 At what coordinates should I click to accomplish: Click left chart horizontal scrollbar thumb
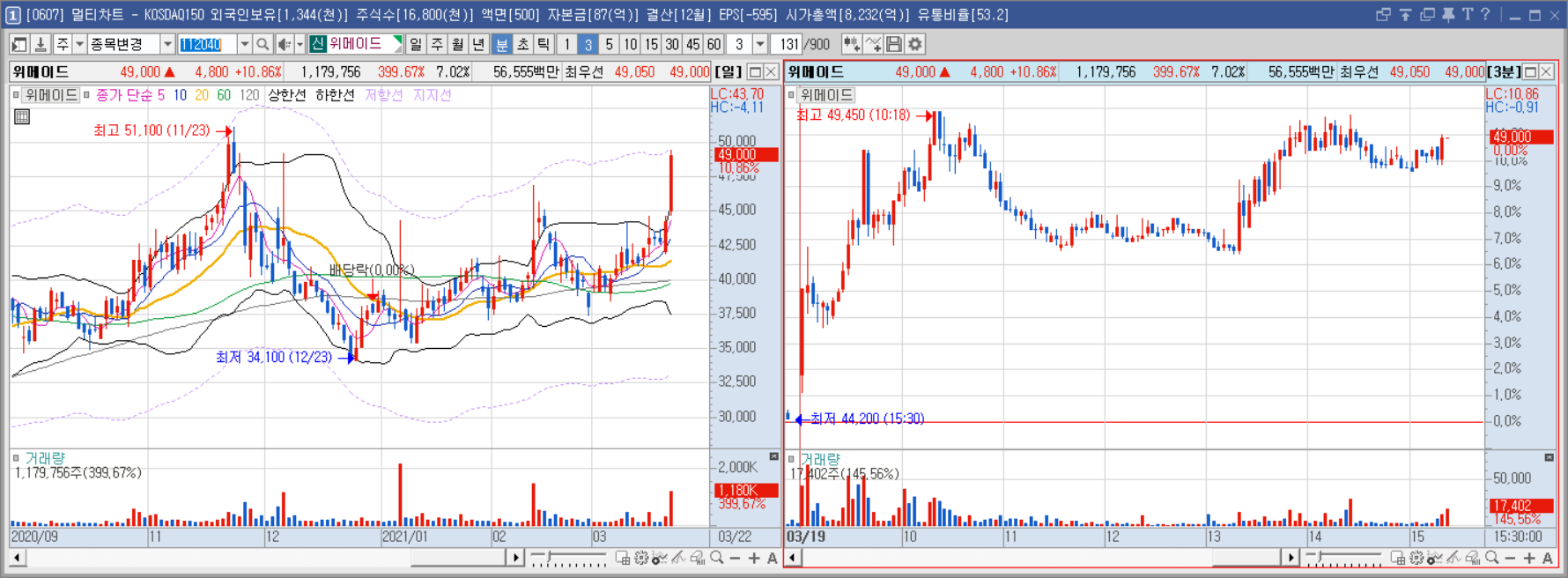[456, 558]
